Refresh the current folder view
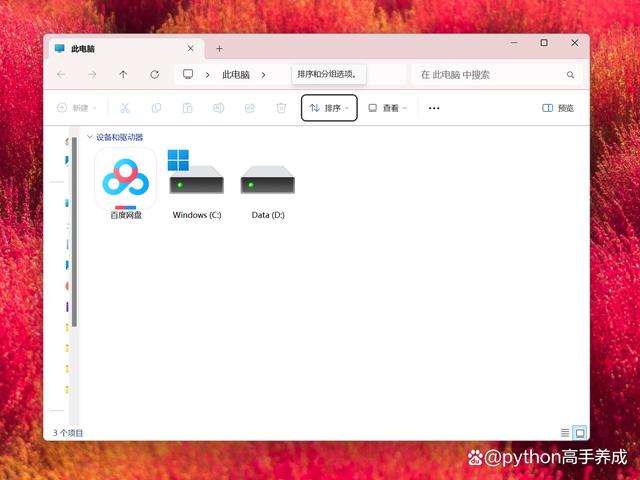The image size is (640, 480). tap(154, 74)
